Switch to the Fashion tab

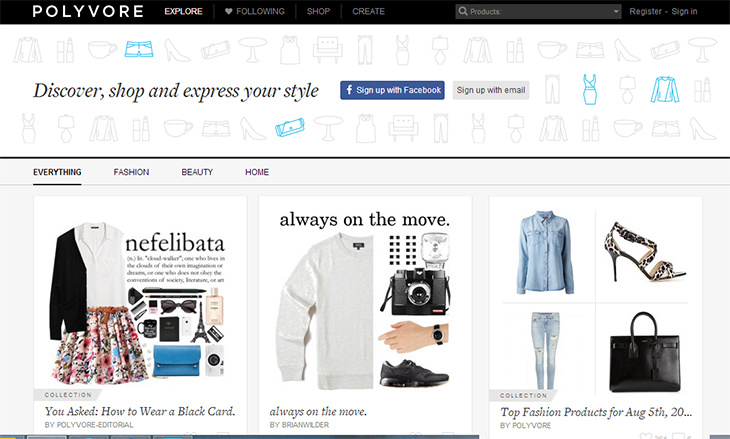(131, 172)
